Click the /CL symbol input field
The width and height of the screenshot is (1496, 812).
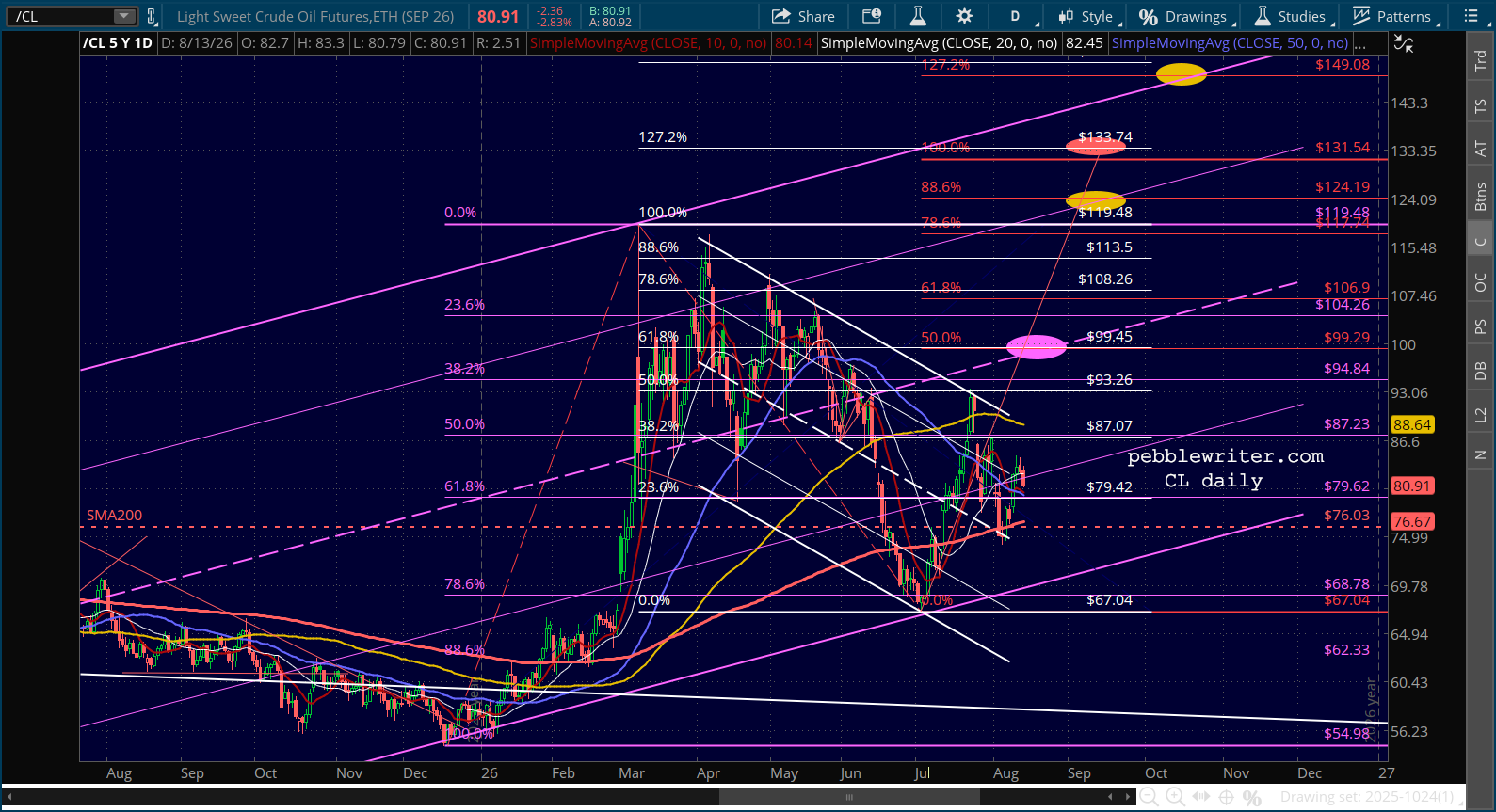coord(61,16)
